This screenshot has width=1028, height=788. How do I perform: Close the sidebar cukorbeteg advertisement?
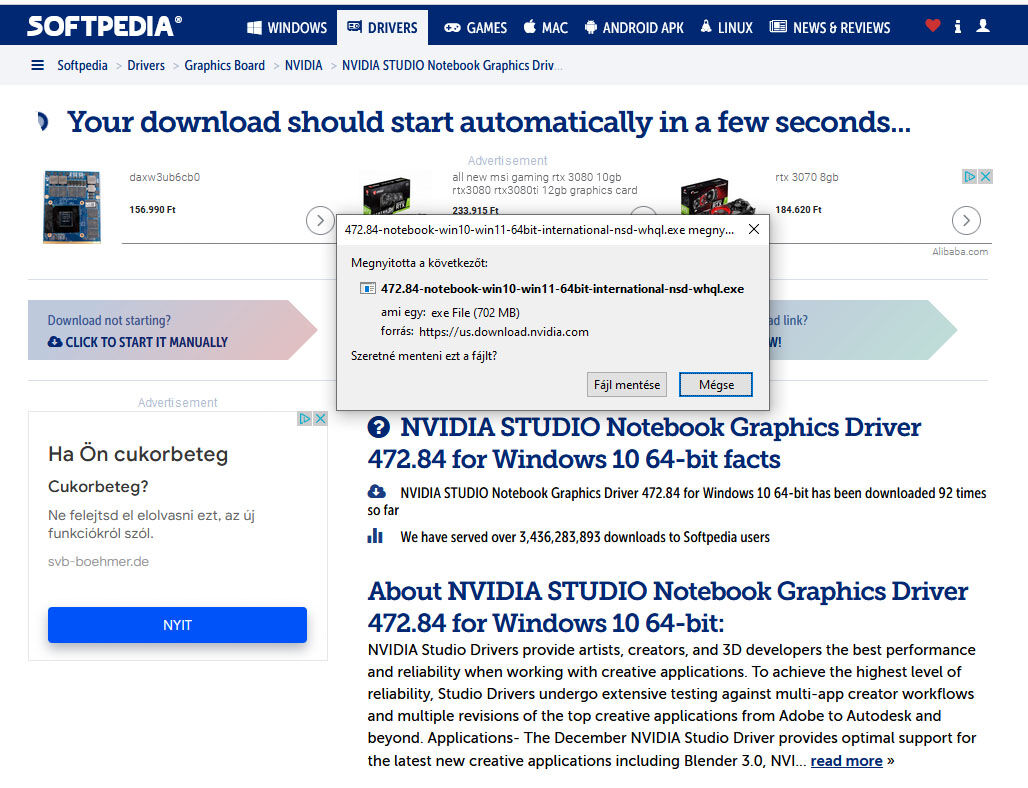[320, 418]
